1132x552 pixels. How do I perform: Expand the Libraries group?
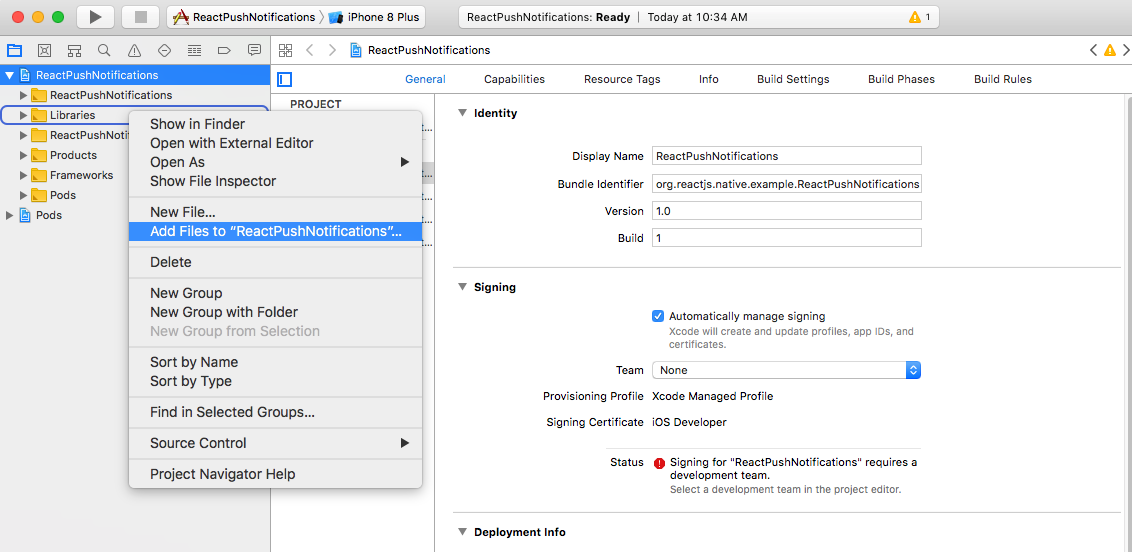pyautogui.click(x=24, y=115)
